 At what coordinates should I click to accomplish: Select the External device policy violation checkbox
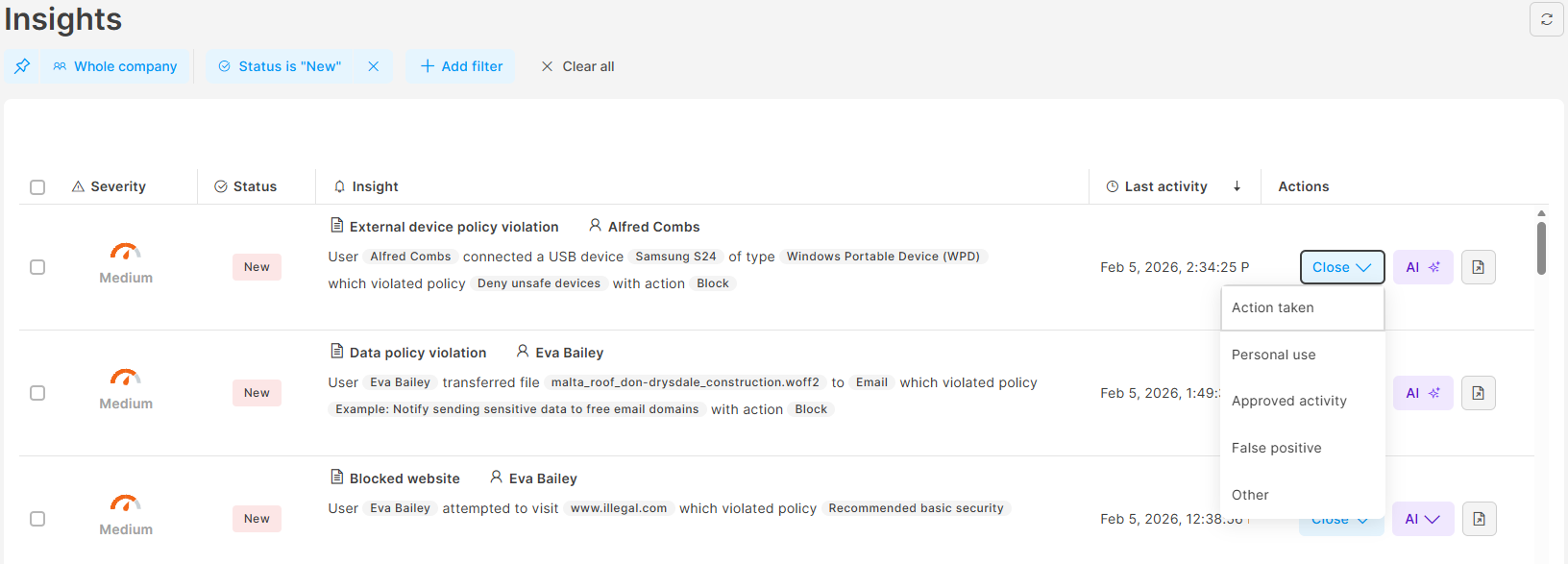tap(37, 267)
